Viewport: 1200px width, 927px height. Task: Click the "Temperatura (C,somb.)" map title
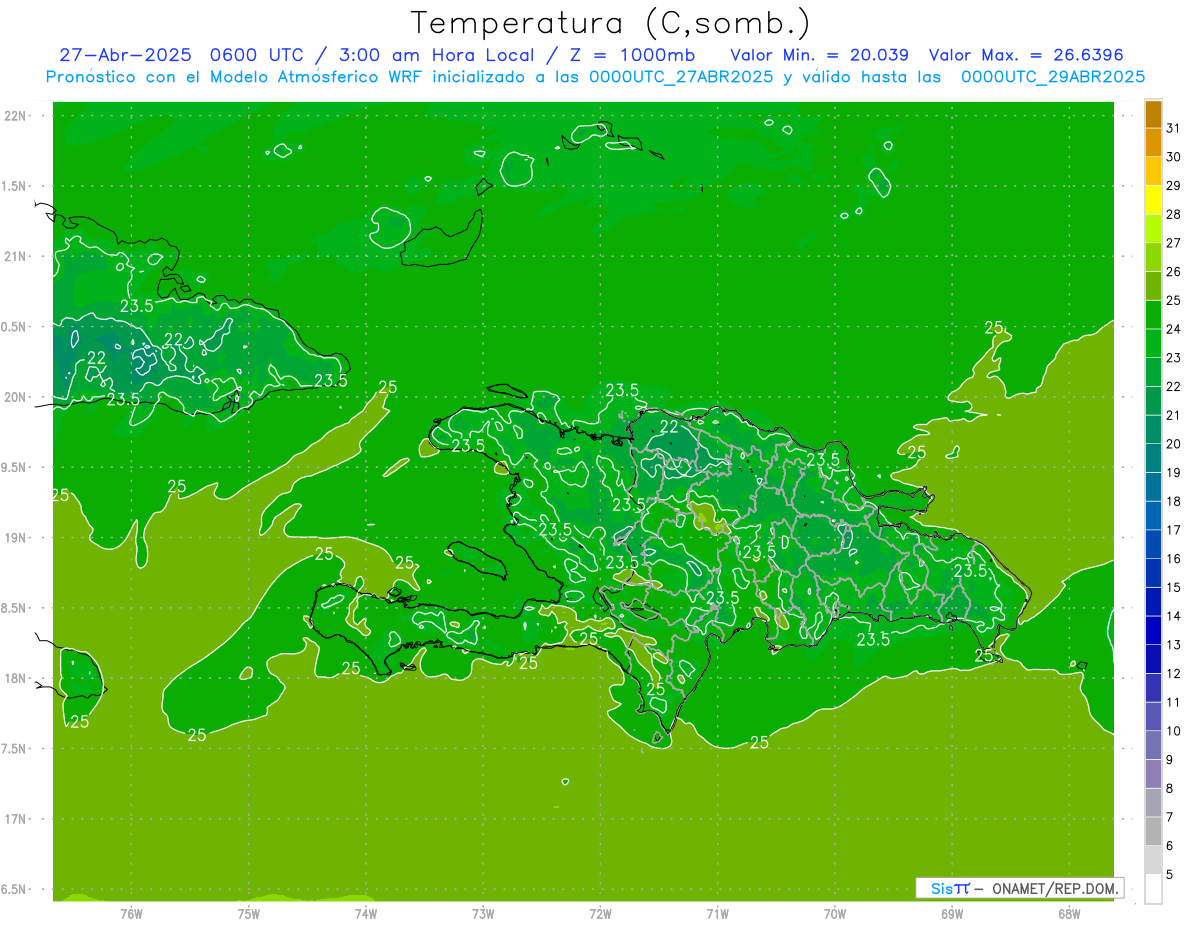610,23
